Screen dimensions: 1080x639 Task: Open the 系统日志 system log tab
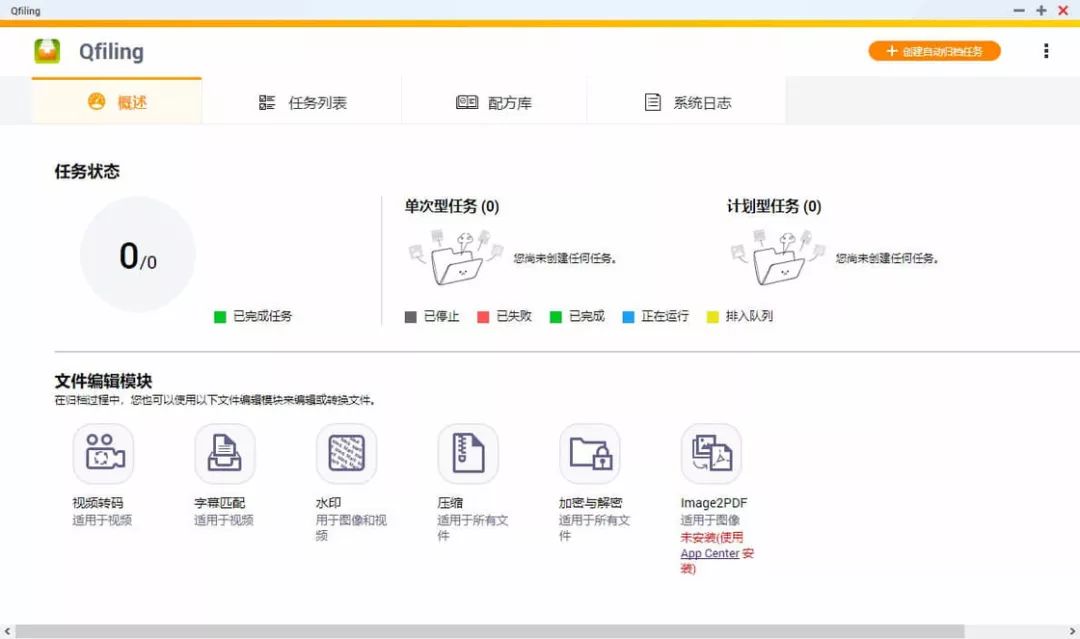pyautogui.click(x=687, y=103)
